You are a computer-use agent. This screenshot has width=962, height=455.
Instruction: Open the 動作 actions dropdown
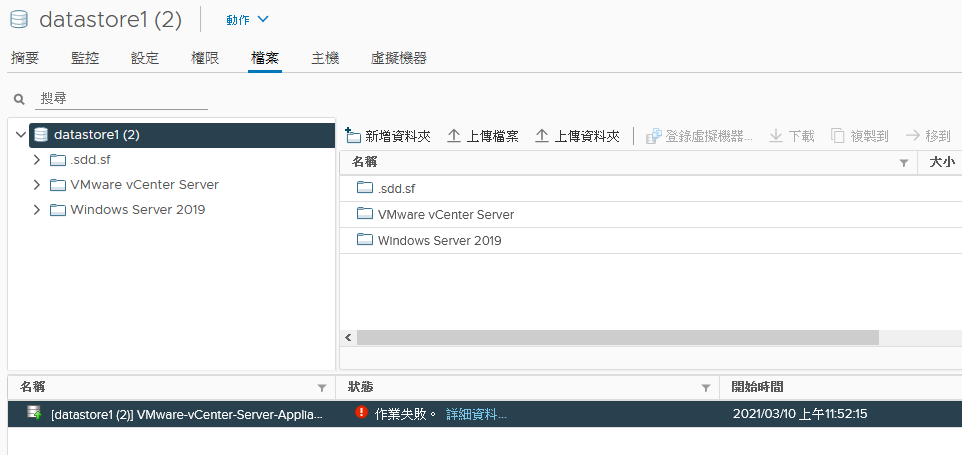click(x=247, y=20)
